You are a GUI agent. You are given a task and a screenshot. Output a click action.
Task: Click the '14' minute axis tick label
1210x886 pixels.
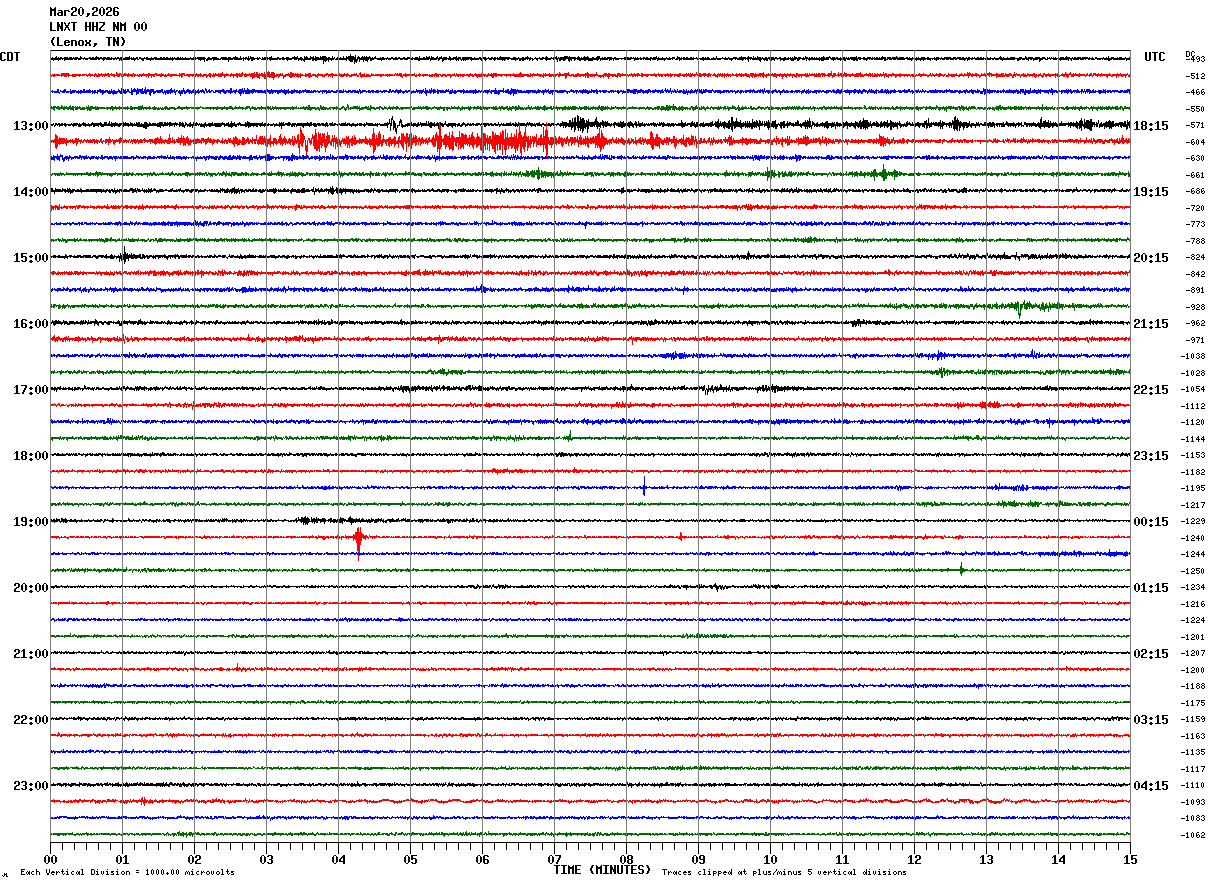pyautogui.click(x=1058, y=859)
